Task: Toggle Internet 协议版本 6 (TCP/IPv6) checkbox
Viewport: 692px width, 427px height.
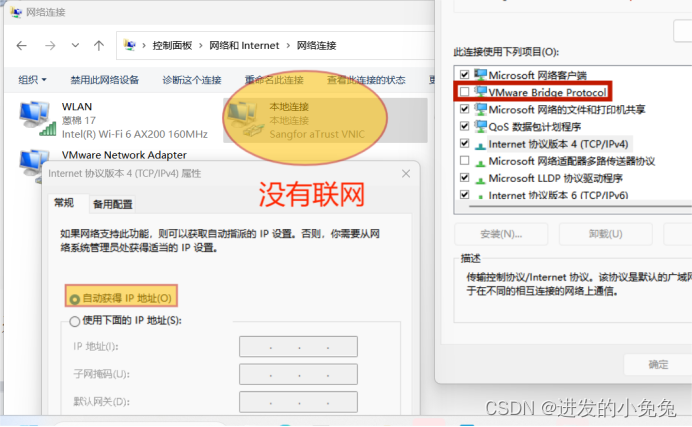Action: (x=464, y=195)
